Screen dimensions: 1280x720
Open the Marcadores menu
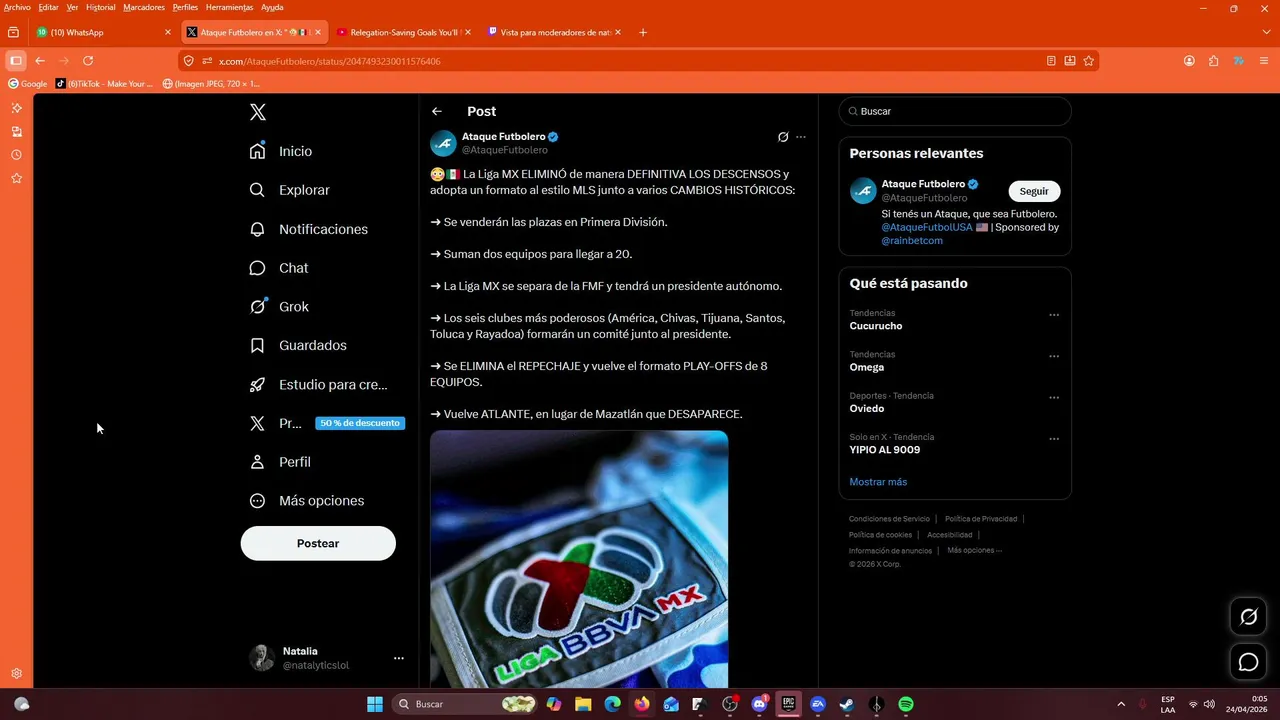(144, 7)
